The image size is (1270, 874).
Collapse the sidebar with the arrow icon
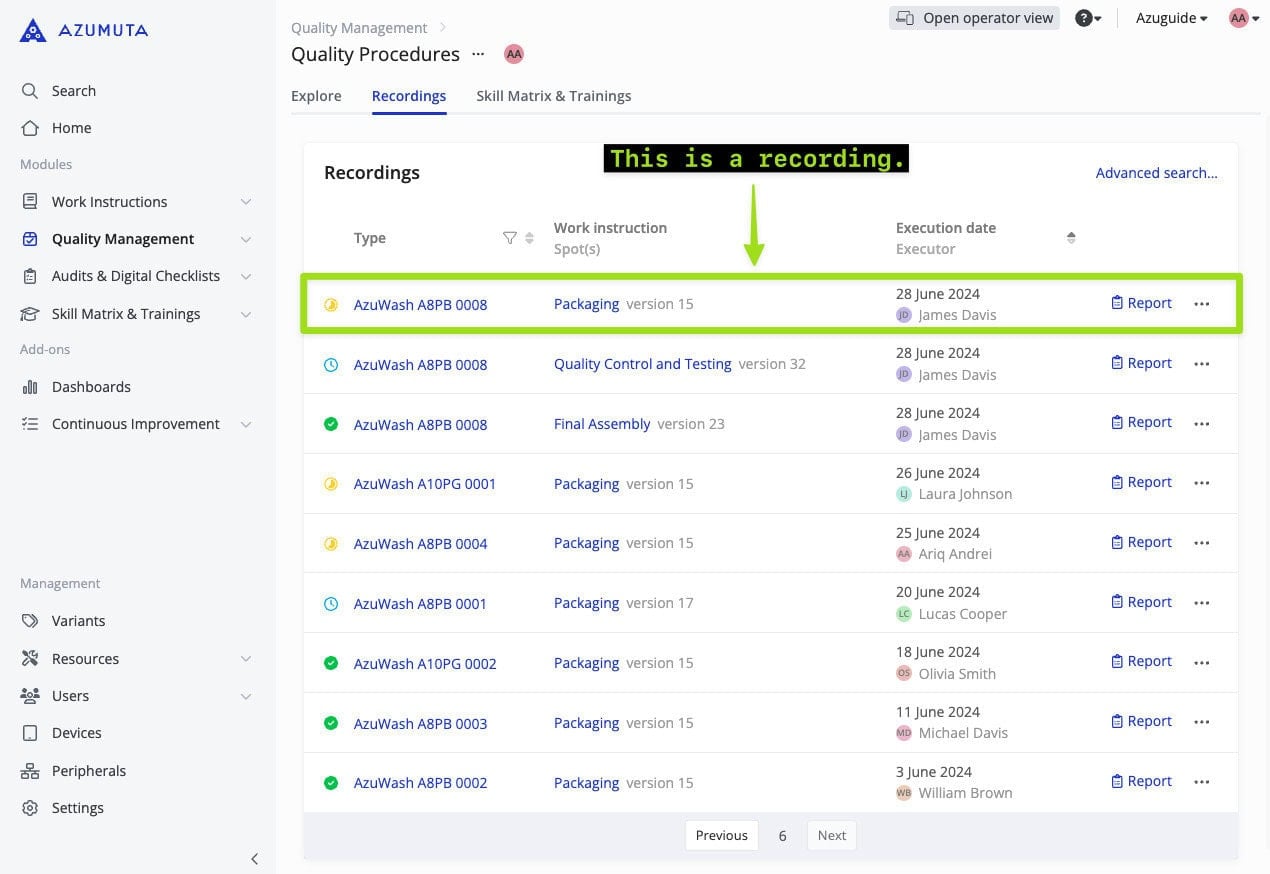(x=254, y=858)
